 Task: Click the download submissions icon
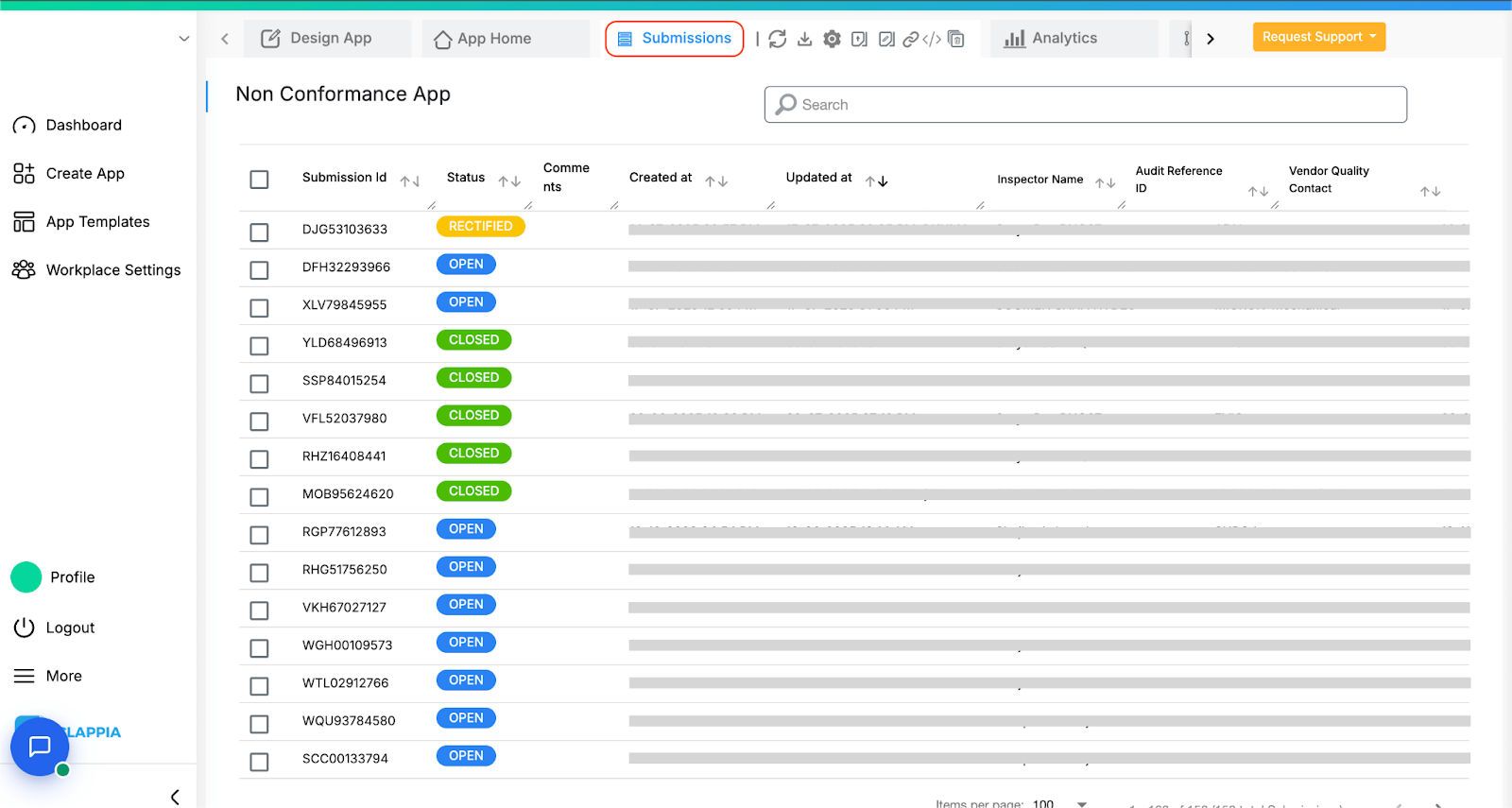click(805, 39)
